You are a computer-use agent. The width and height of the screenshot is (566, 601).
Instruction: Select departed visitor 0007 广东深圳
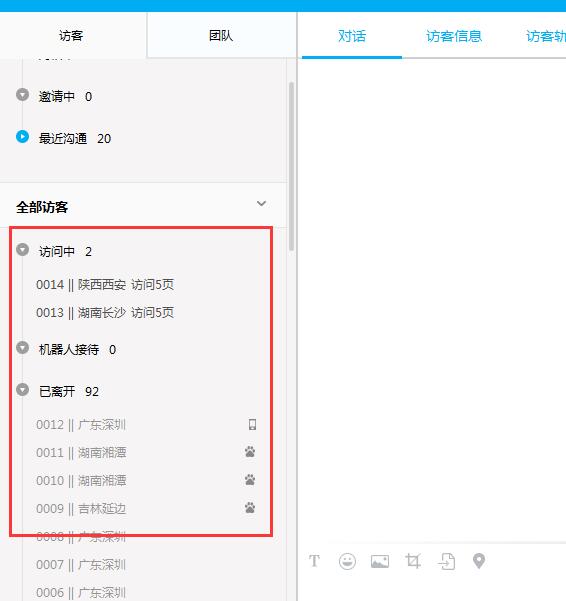click(81, 565)
